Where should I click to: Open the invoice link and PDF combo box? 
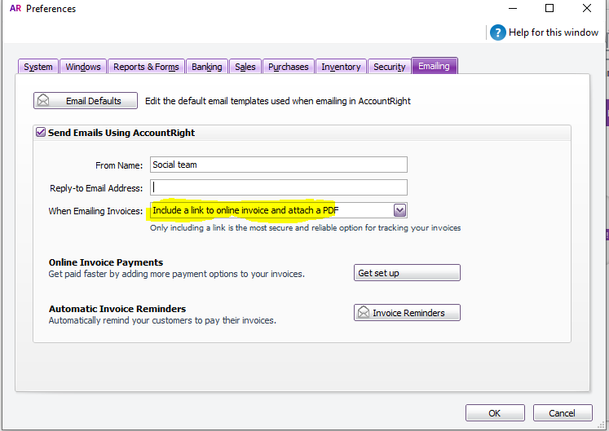point(270,210)
